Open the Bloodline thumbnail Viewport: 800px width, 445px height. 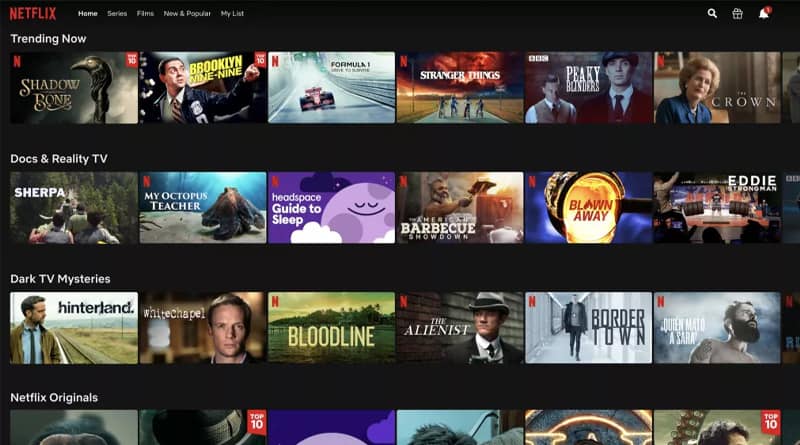[x=332, y=328]
